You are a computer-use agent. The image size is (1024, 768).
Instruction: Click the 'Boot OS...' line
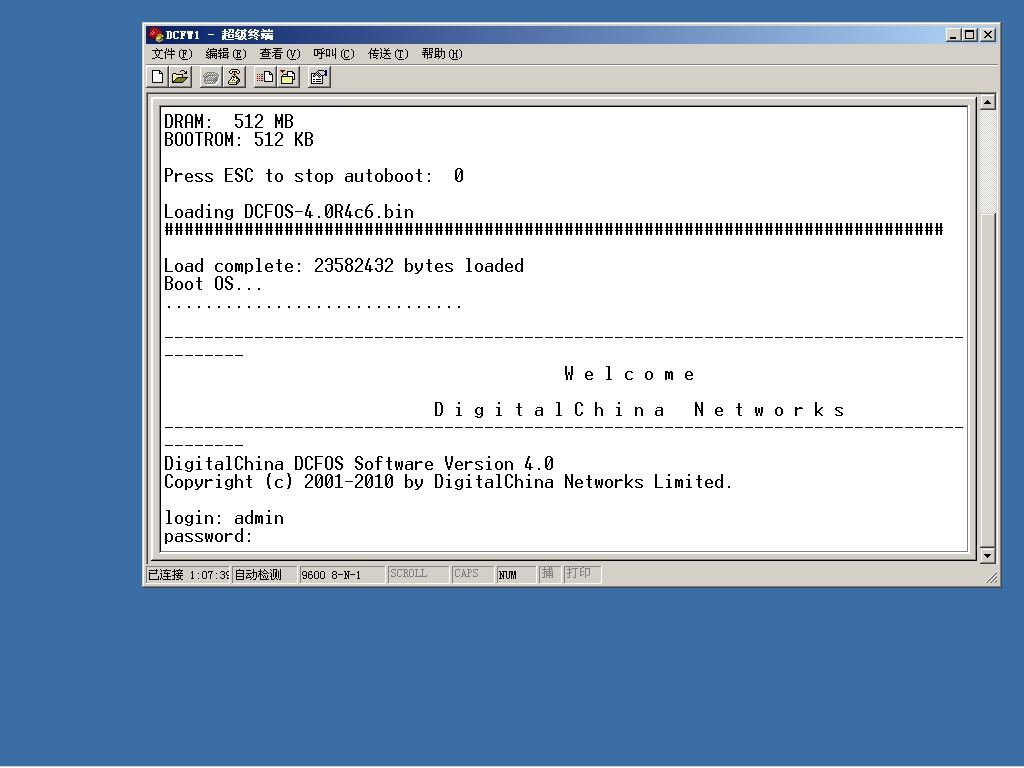pyautogui.click(x=213, y=284)
